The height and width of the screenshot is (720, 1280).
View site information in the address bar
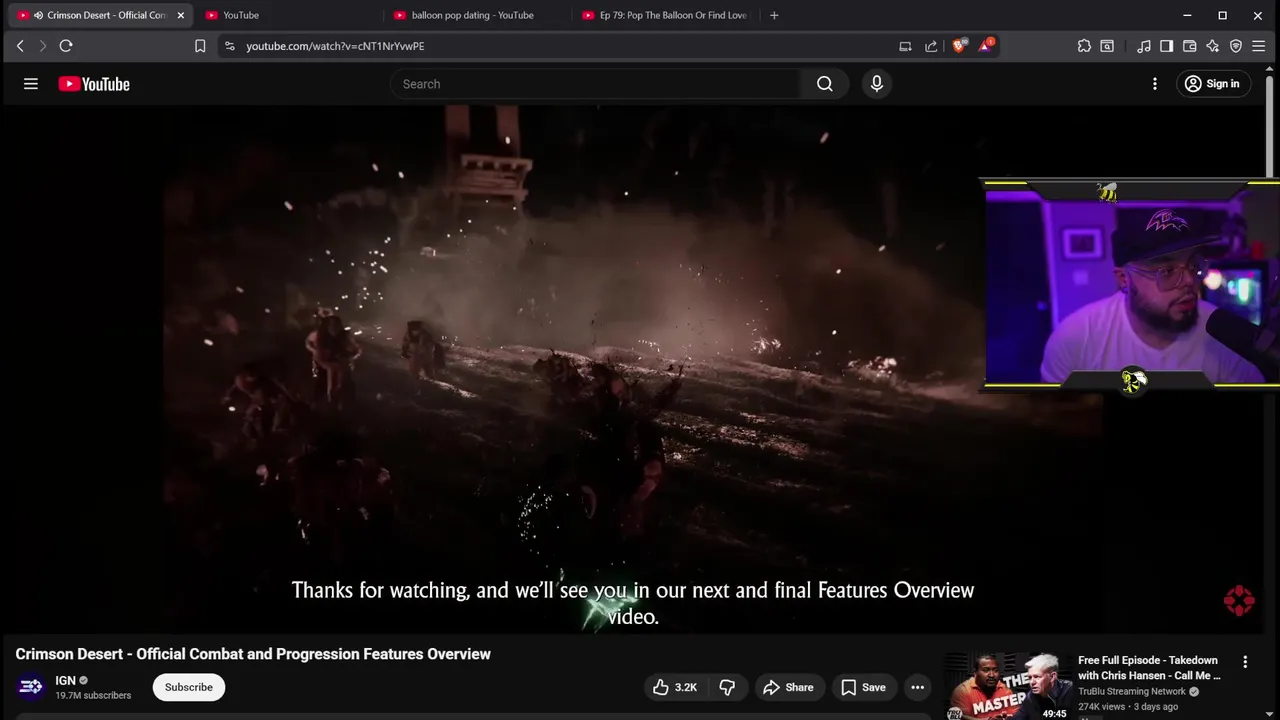point(229,46)
